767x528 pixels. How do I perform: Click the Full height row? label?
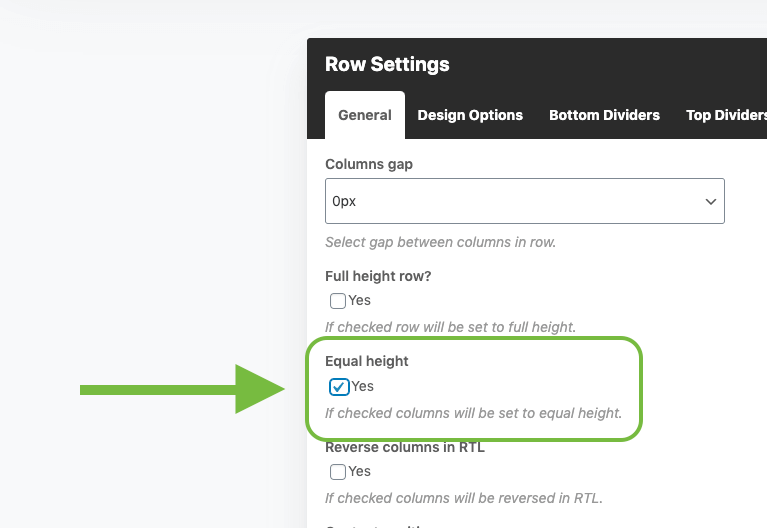tap(378, 276)
